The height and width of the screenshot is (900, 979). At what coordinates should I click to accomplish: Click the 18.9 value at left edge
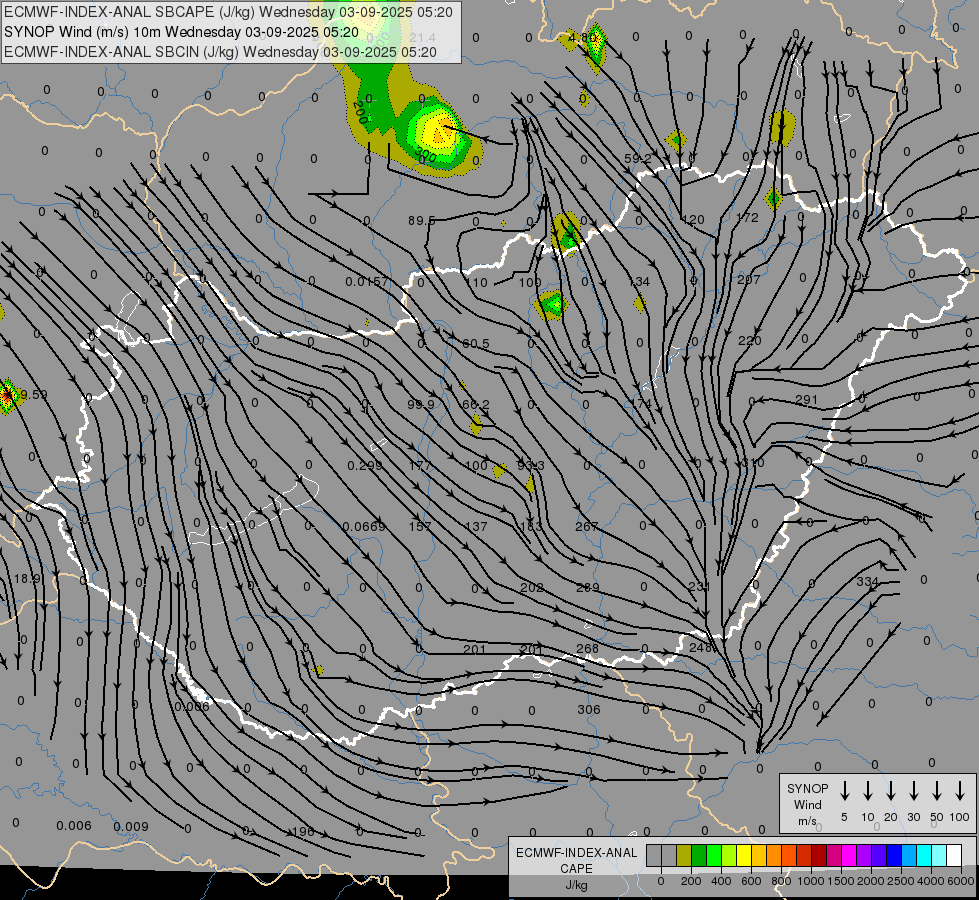[27, 579]
